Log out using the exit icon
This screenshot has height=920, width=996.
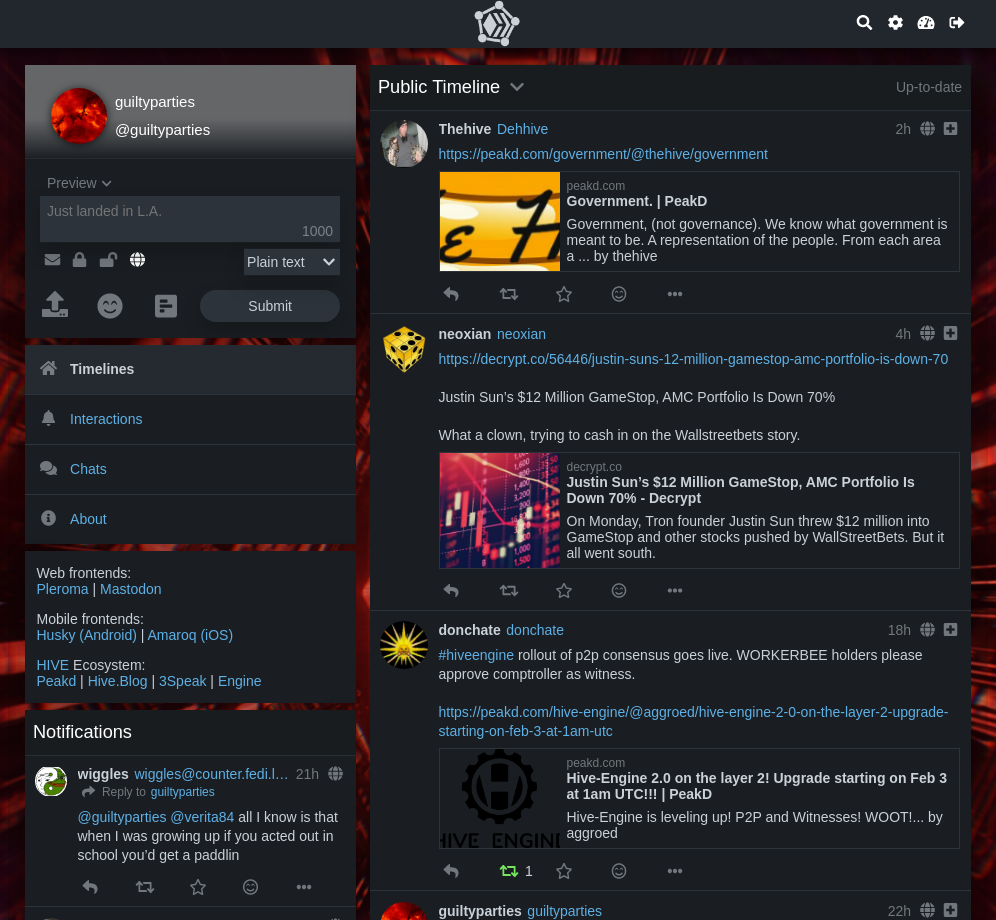click(957, 23)
